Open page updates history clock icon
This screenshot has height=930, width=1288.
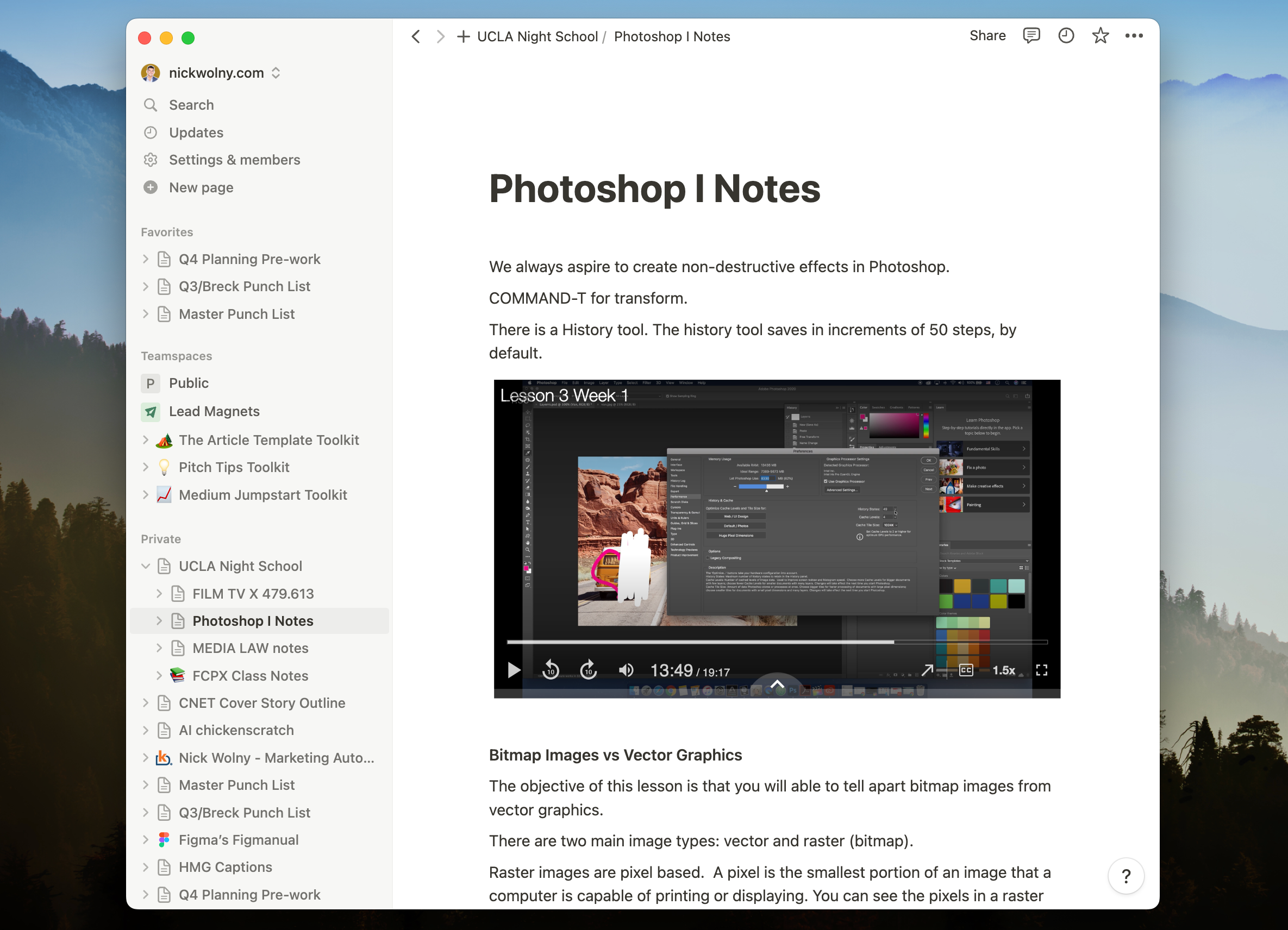[1065, 36]
